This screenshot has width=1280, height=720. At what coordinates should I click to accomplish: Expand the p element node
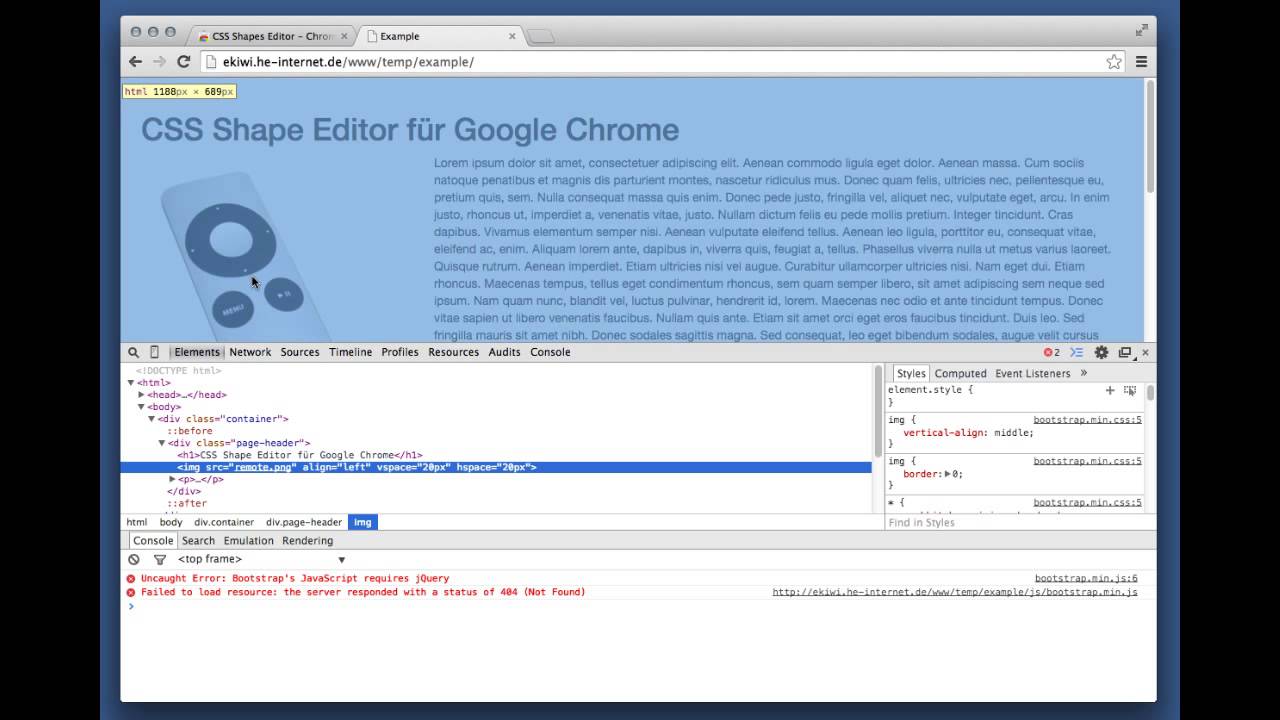(172, 479)
